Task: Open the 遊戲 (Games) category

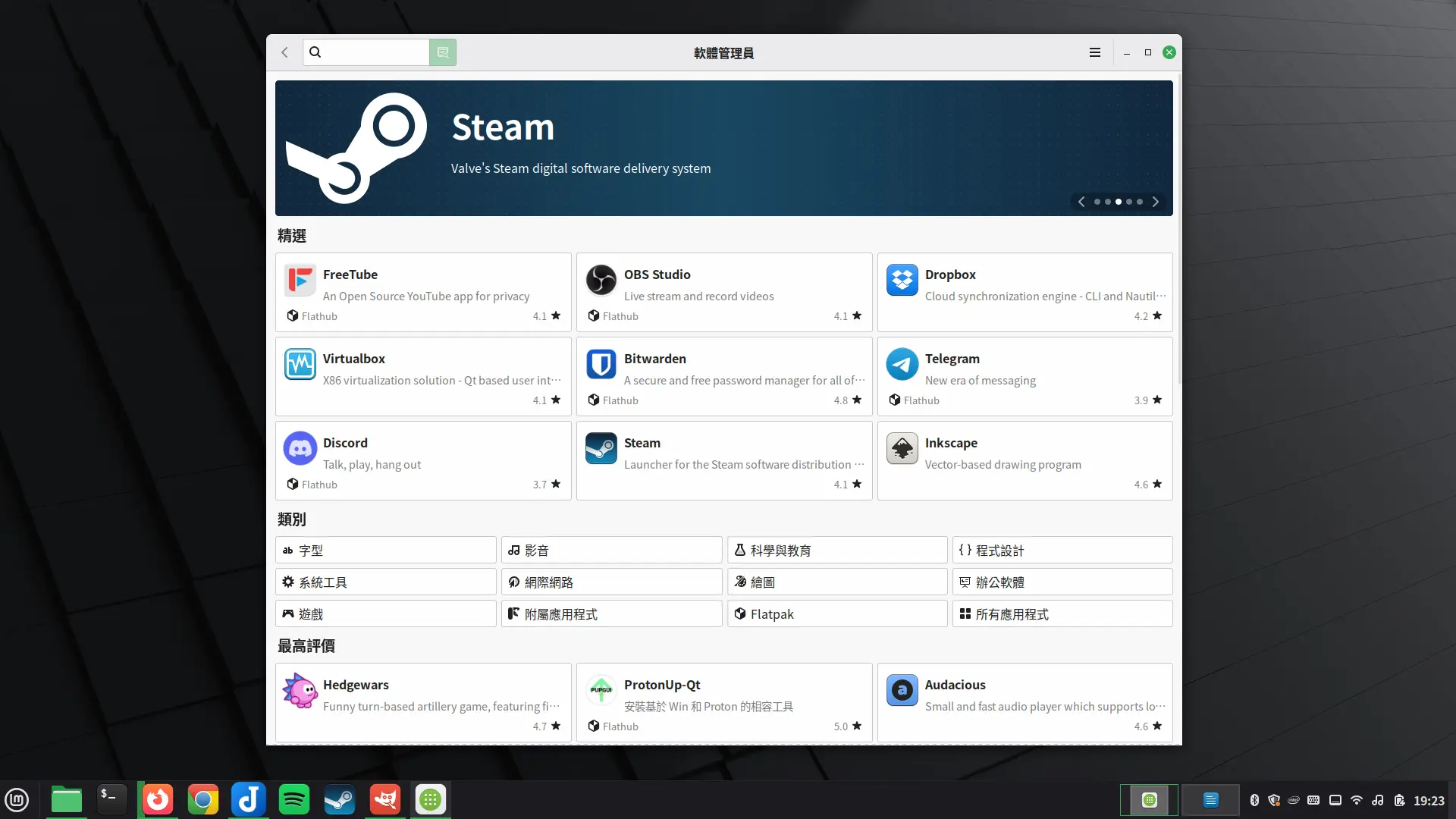Action: (x=385, y=613)
